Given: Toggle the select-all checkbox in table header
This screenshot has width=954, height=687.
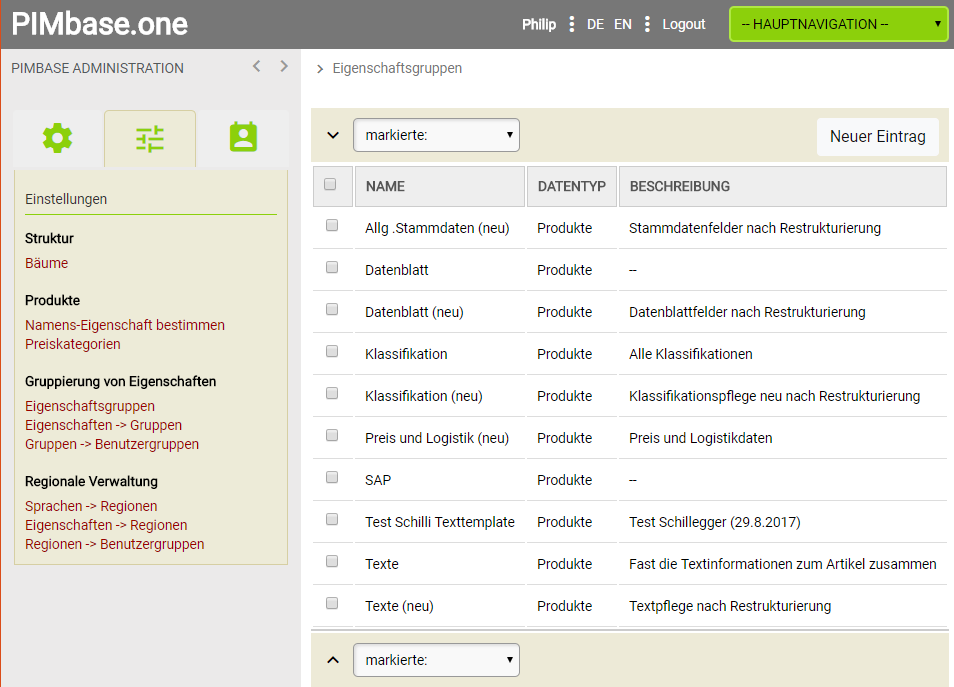Looking at the screenshot, I should pyautogui.click(x=331, y=185).
